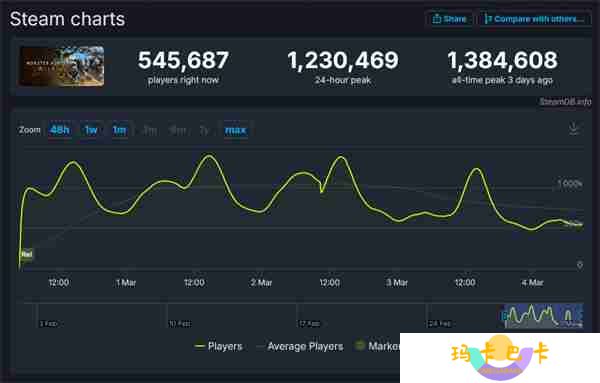Toggle the Average Players legend series
This screenshot has height=383, width=600.
point(300,346)
